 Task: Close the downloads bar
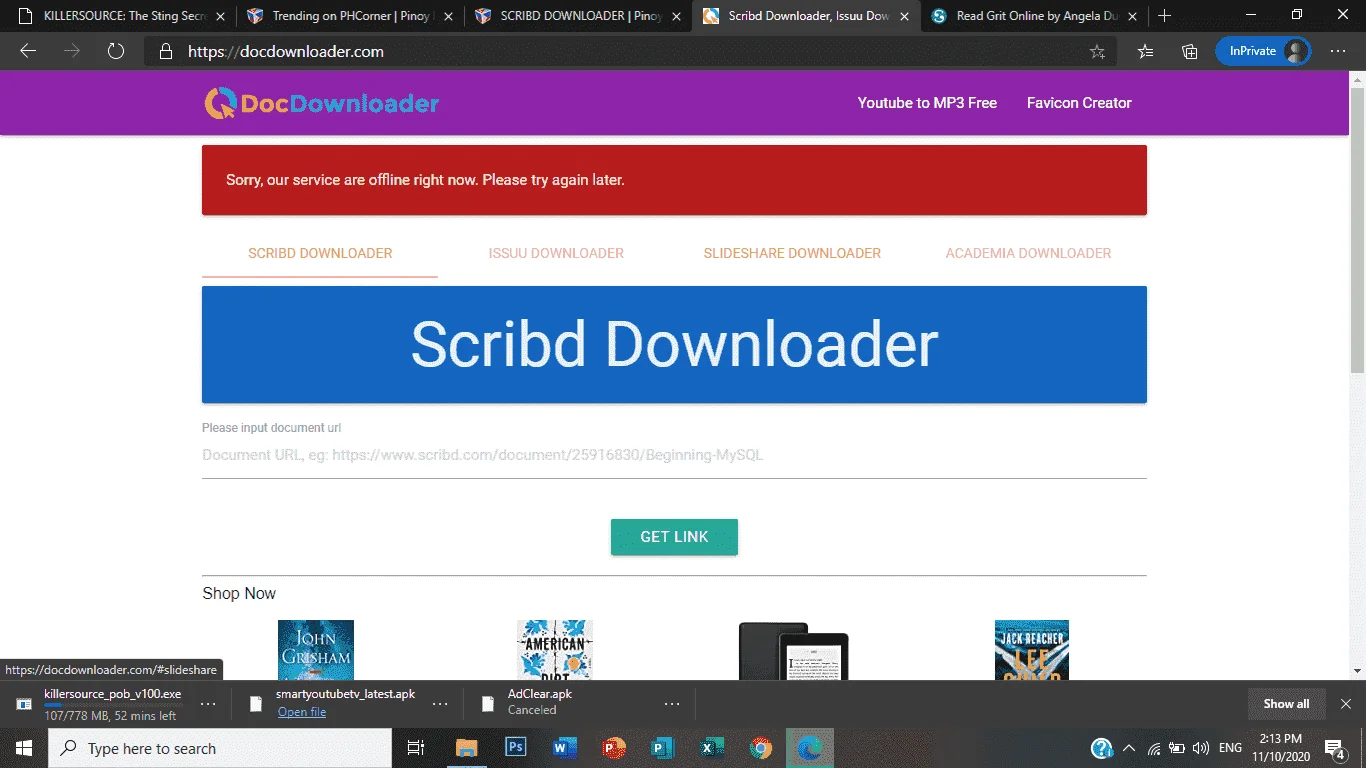pos(1346,704)
